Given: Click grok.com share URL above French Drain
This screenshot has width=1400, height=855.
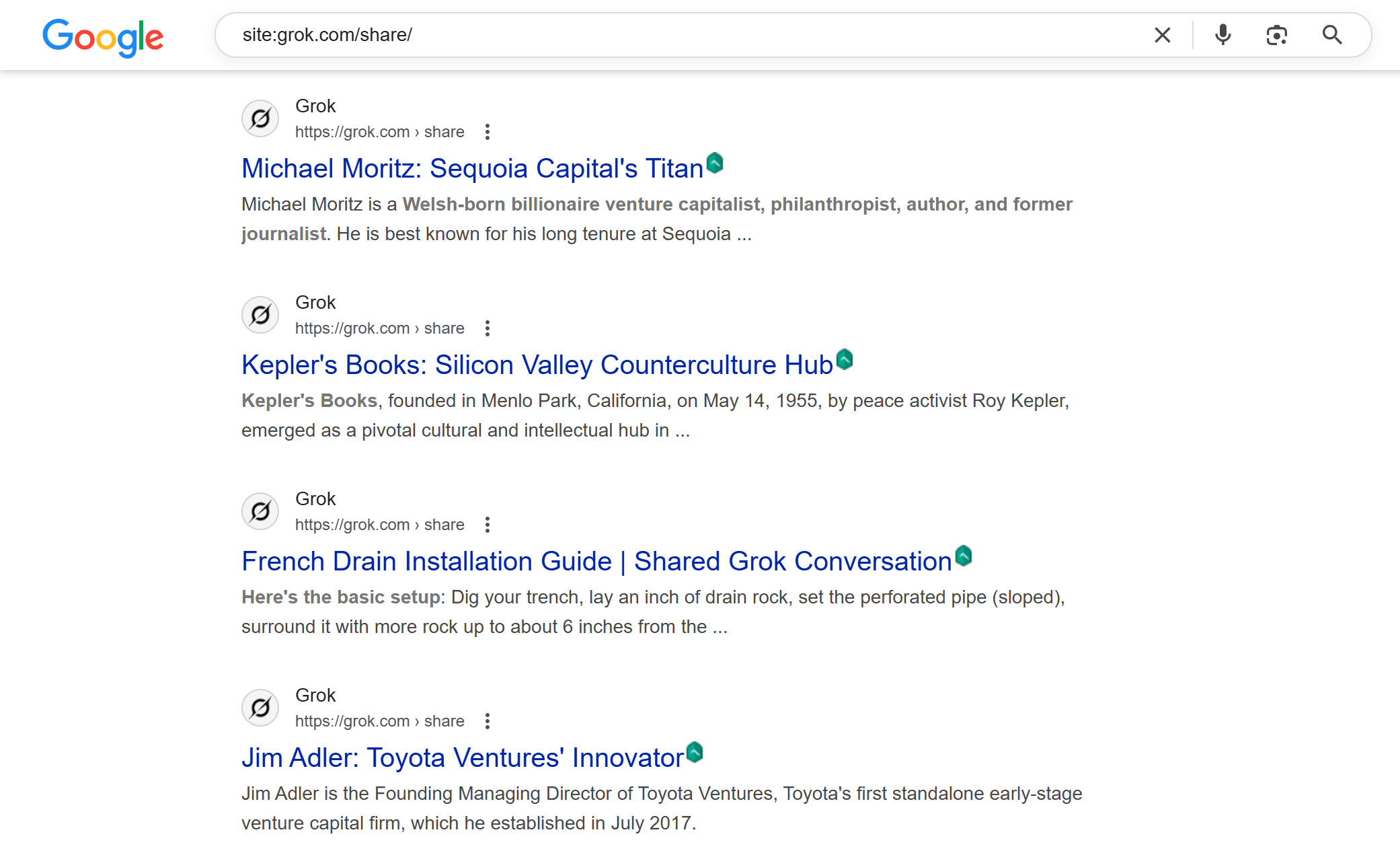Looking at the screenshot, I should click(x=380, y=525).
